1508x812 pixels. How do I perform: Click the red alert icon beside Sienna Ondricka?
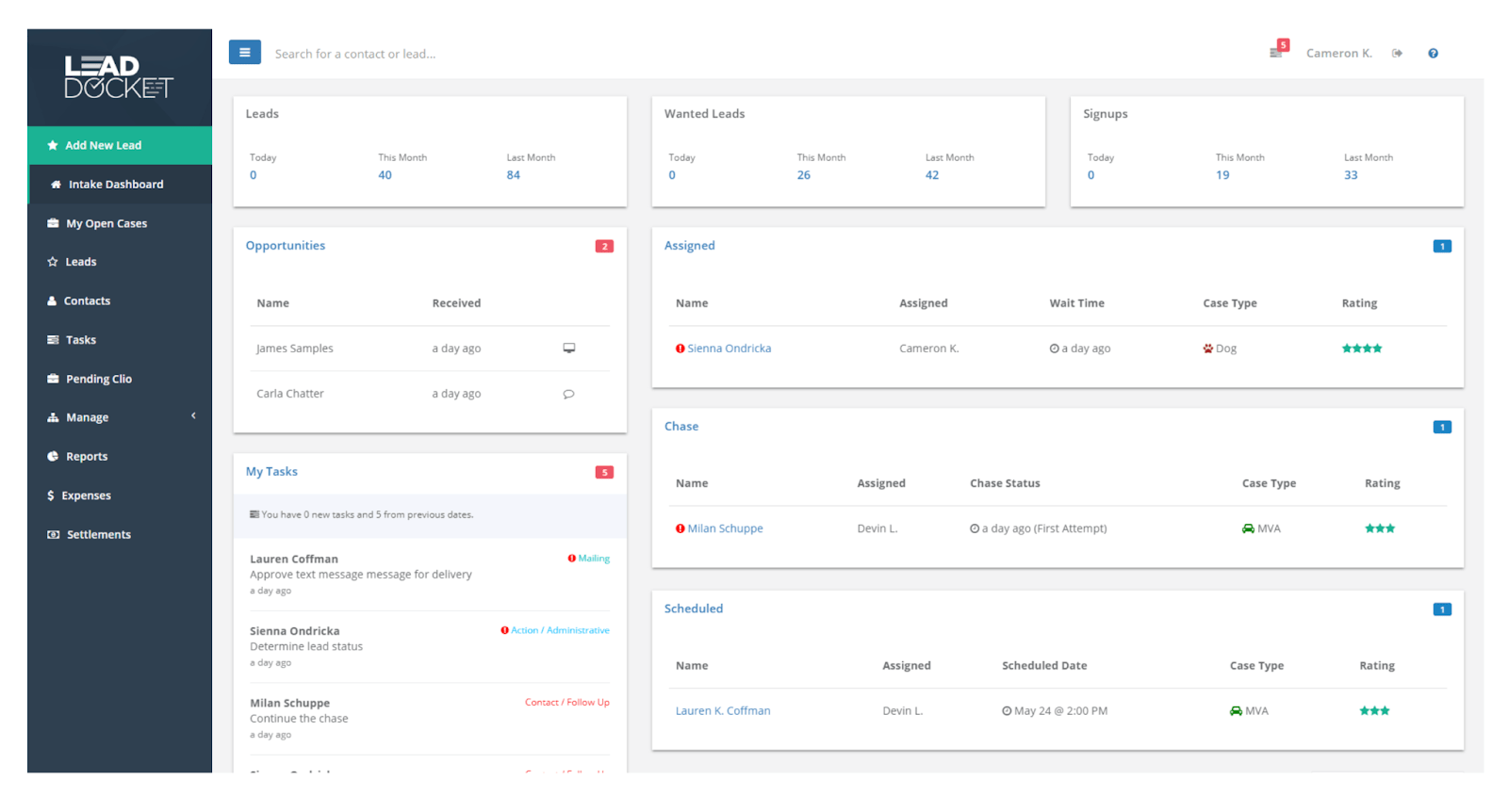pos(680,349)
